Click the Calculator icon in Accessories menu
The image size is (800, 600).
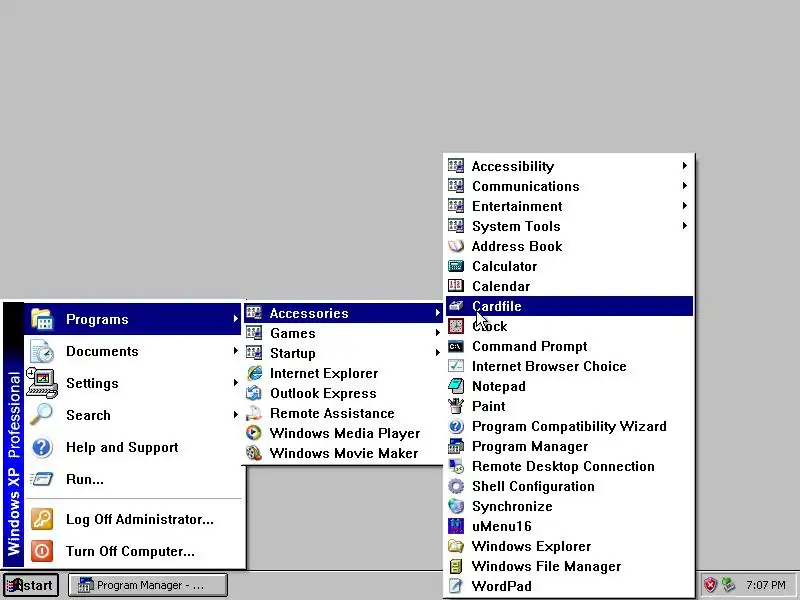pyautogui.click(x=456, y=266)
